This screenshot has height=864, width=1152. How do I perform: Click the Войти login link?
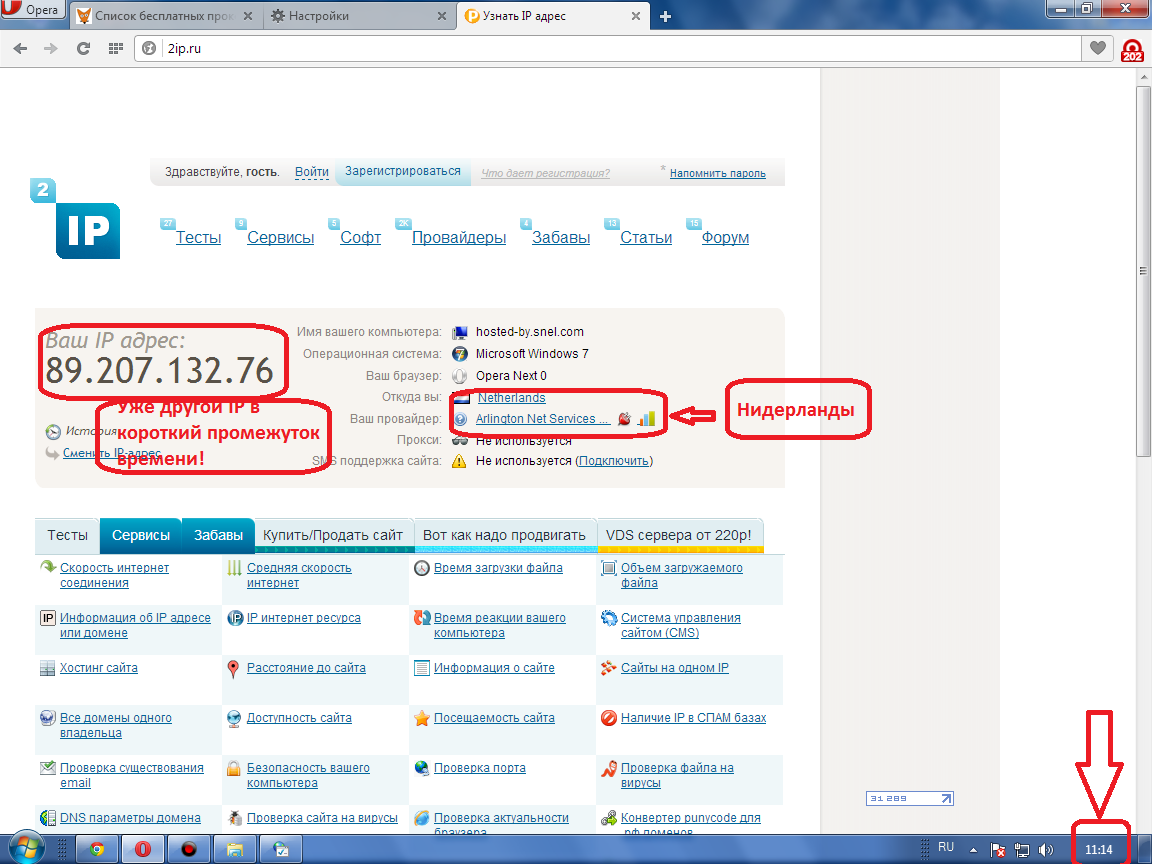coord(312,172)
